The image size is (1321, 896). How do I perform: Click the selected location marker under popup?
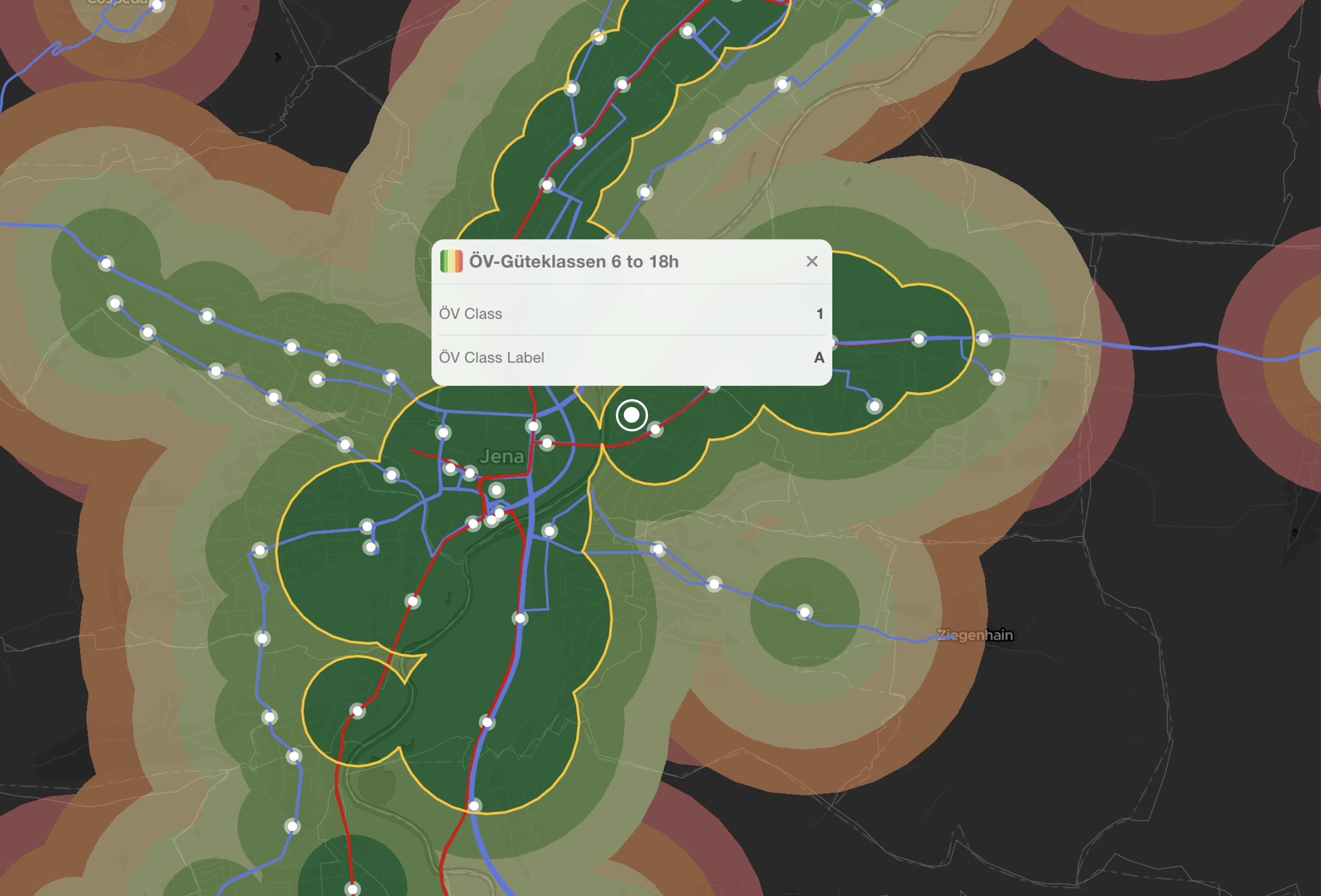point(632,415)
